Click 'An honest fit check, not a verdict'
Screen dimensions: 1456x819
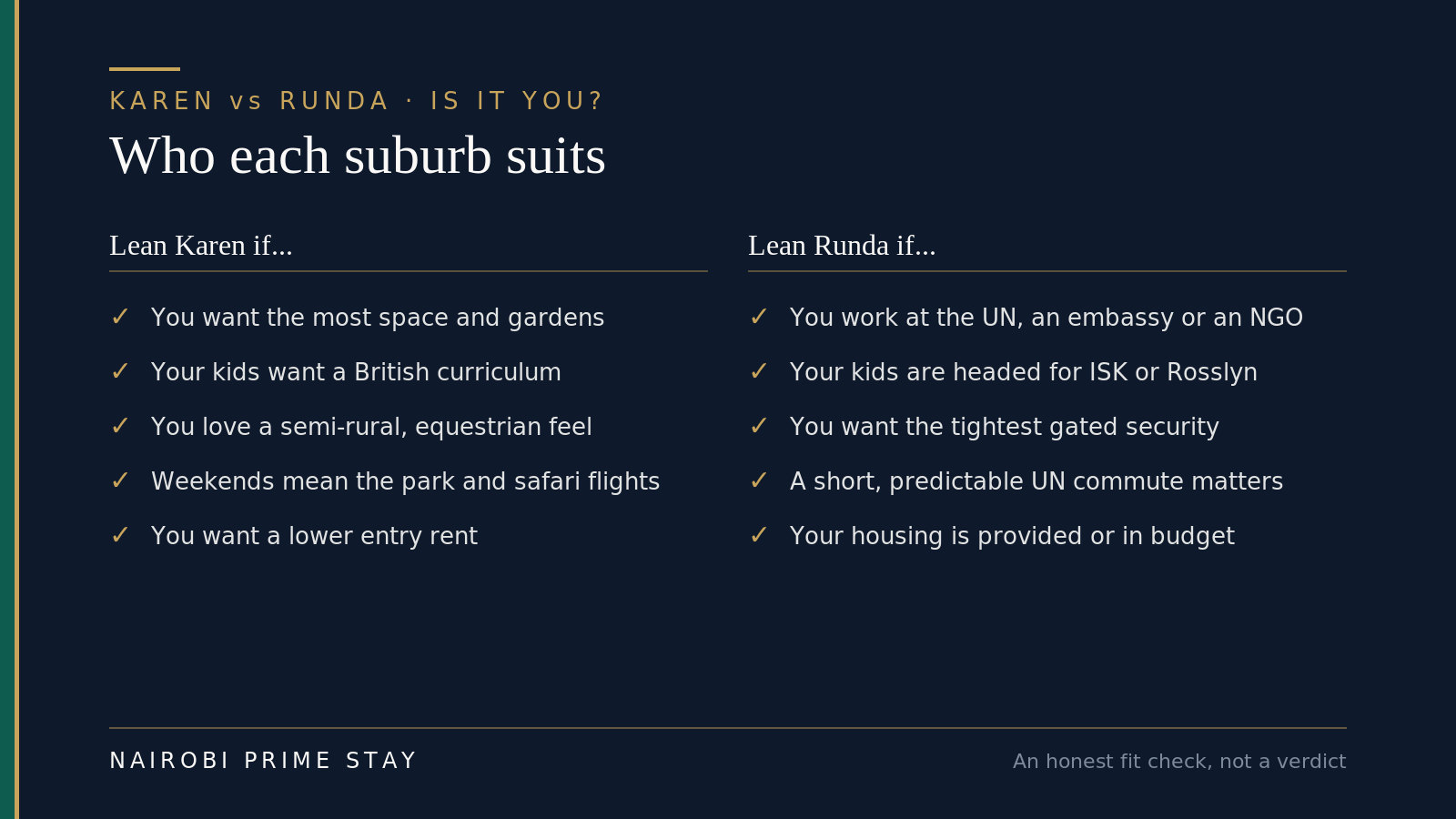[x=1179, y=762]
